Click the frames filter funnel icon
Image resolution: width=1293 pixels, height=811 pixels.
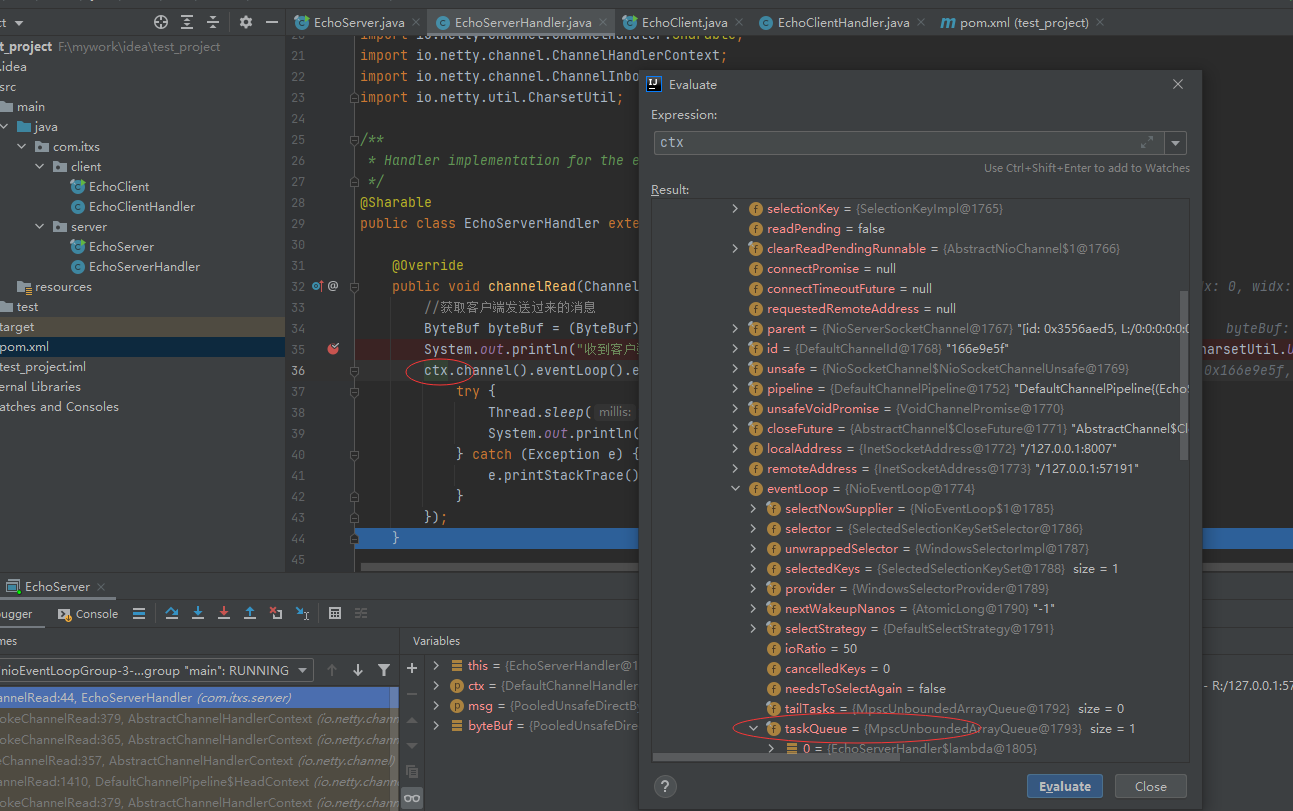point(384,670)
